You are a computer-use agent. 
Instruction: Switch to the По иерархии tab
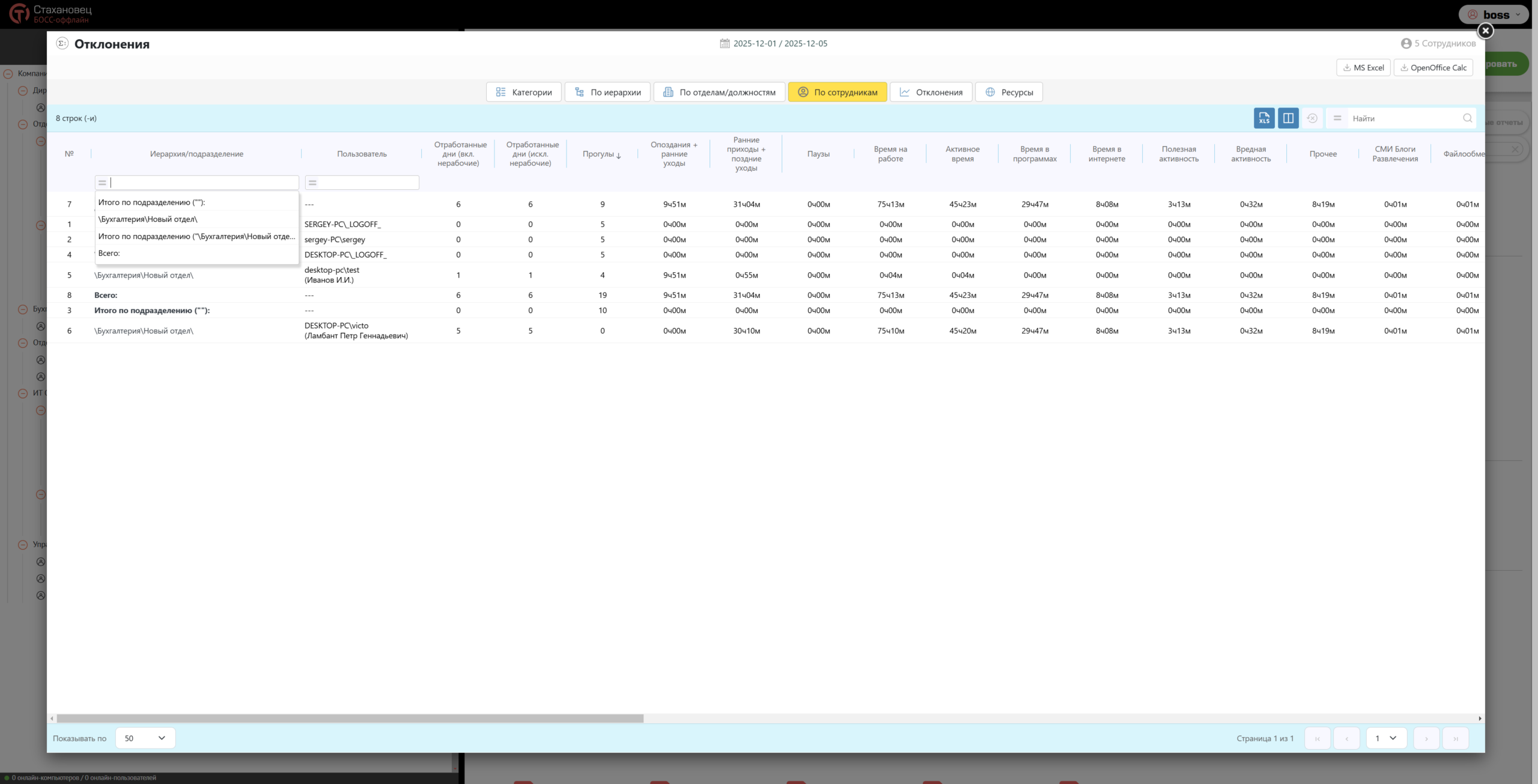pos(607,93)
